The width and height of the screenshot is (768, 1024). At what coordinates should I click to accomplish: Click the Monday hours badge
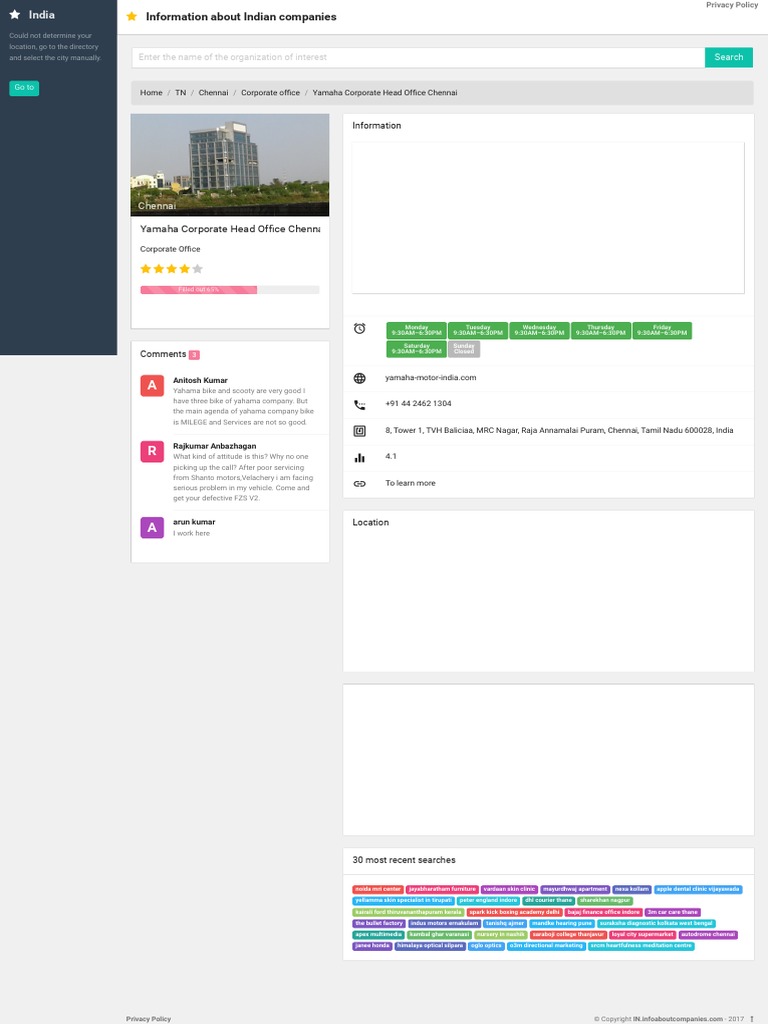[417, 330]
